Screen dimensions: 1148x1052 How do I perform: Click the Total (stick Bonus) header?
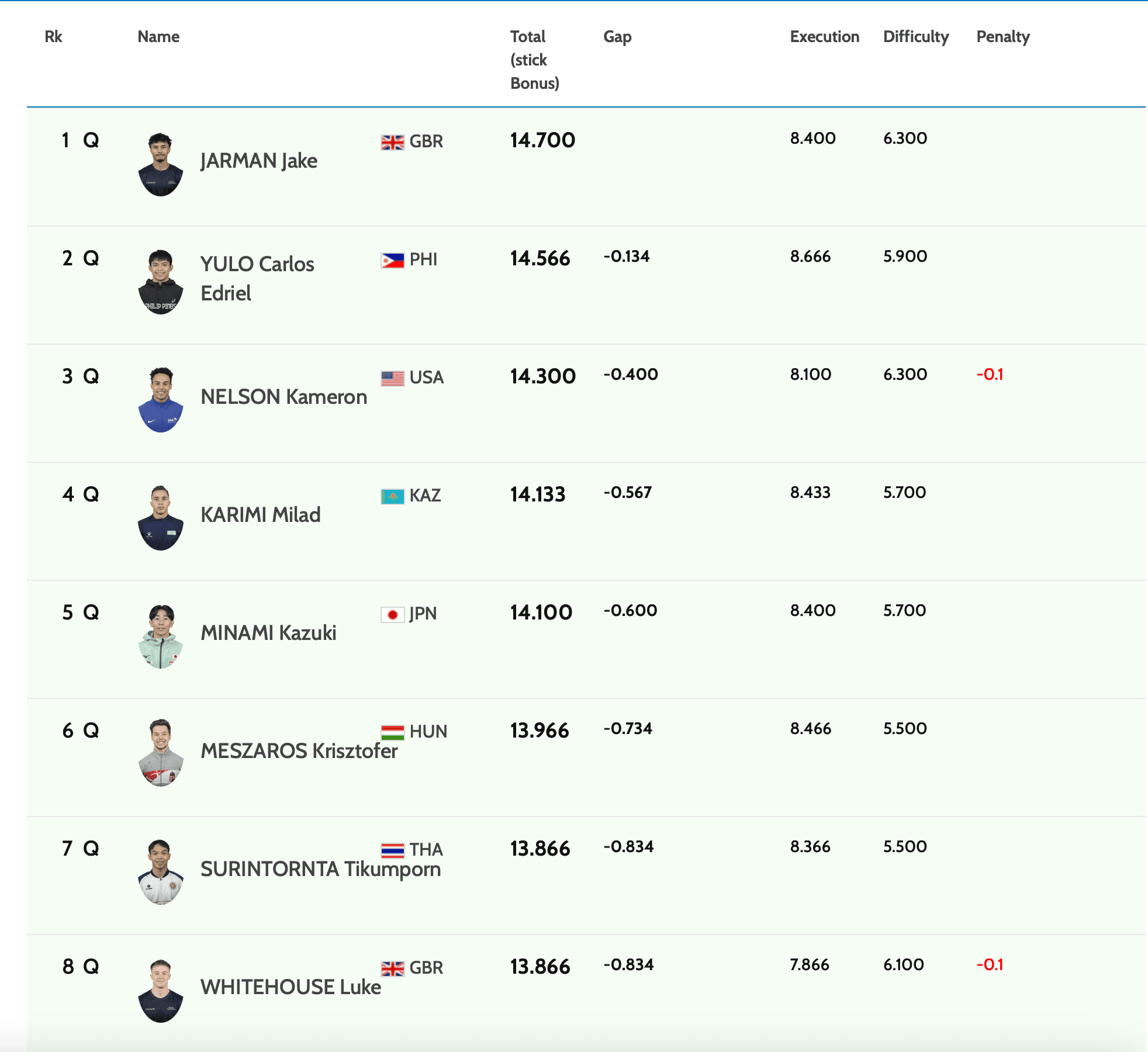click(x=534, y=60)
